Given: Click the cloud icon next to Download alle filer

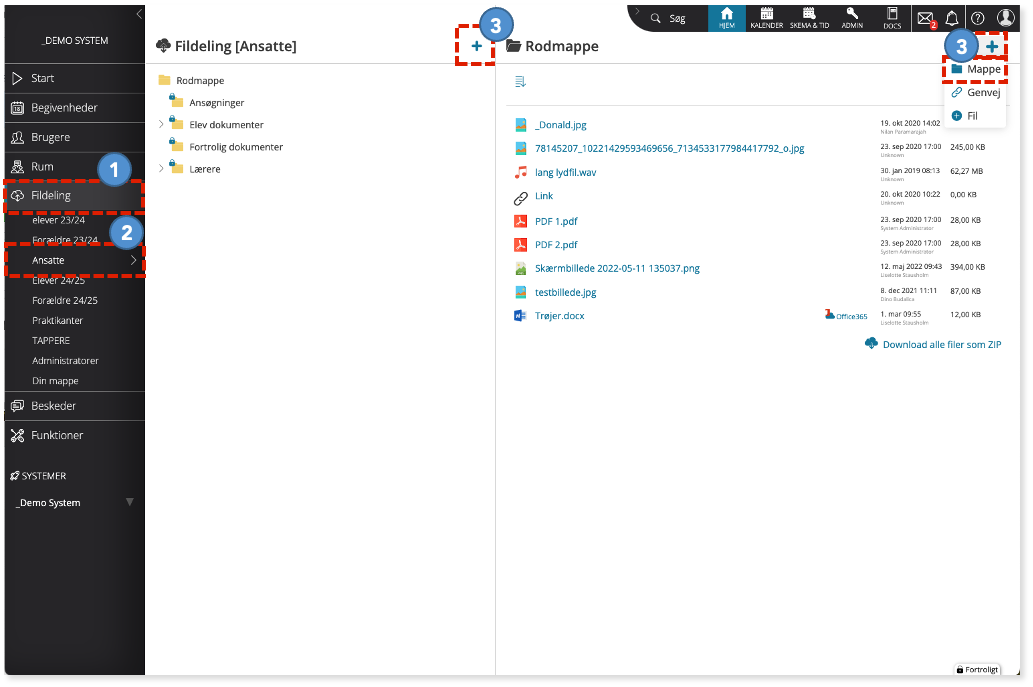Looking at the screenshot, I should pos(871,343).
